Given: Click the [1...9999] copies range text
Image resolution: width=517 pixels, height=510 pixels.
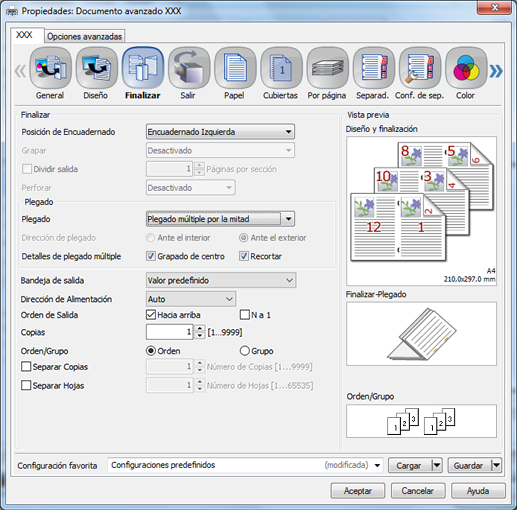Looking at the screenshot, I should pyautogui.click(x=225, y=332).
